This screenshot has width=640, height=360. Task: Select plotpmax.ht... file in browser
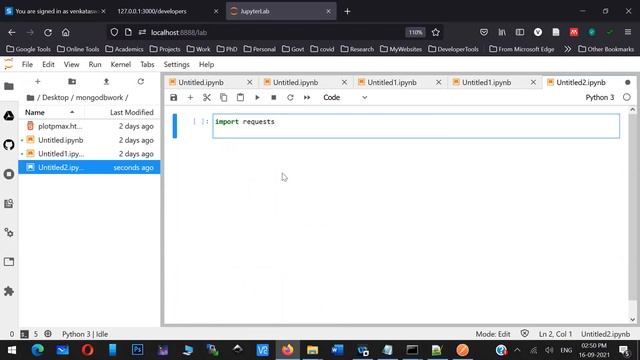[x=89, y=126]
